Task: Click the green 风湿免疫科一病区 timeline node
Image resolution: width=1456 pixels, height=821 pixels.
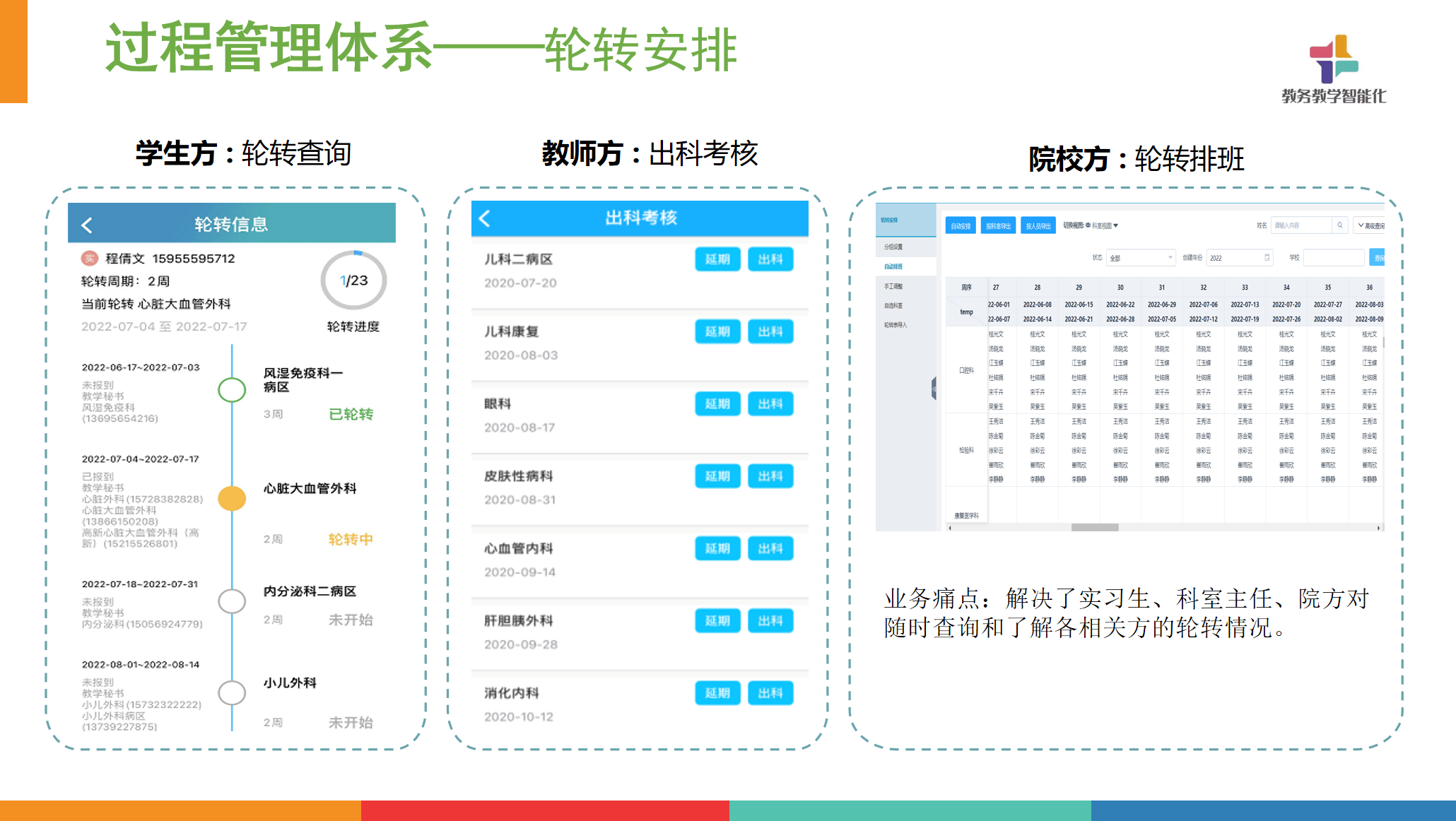Action: pyautogui.click(x=232, y=389)
